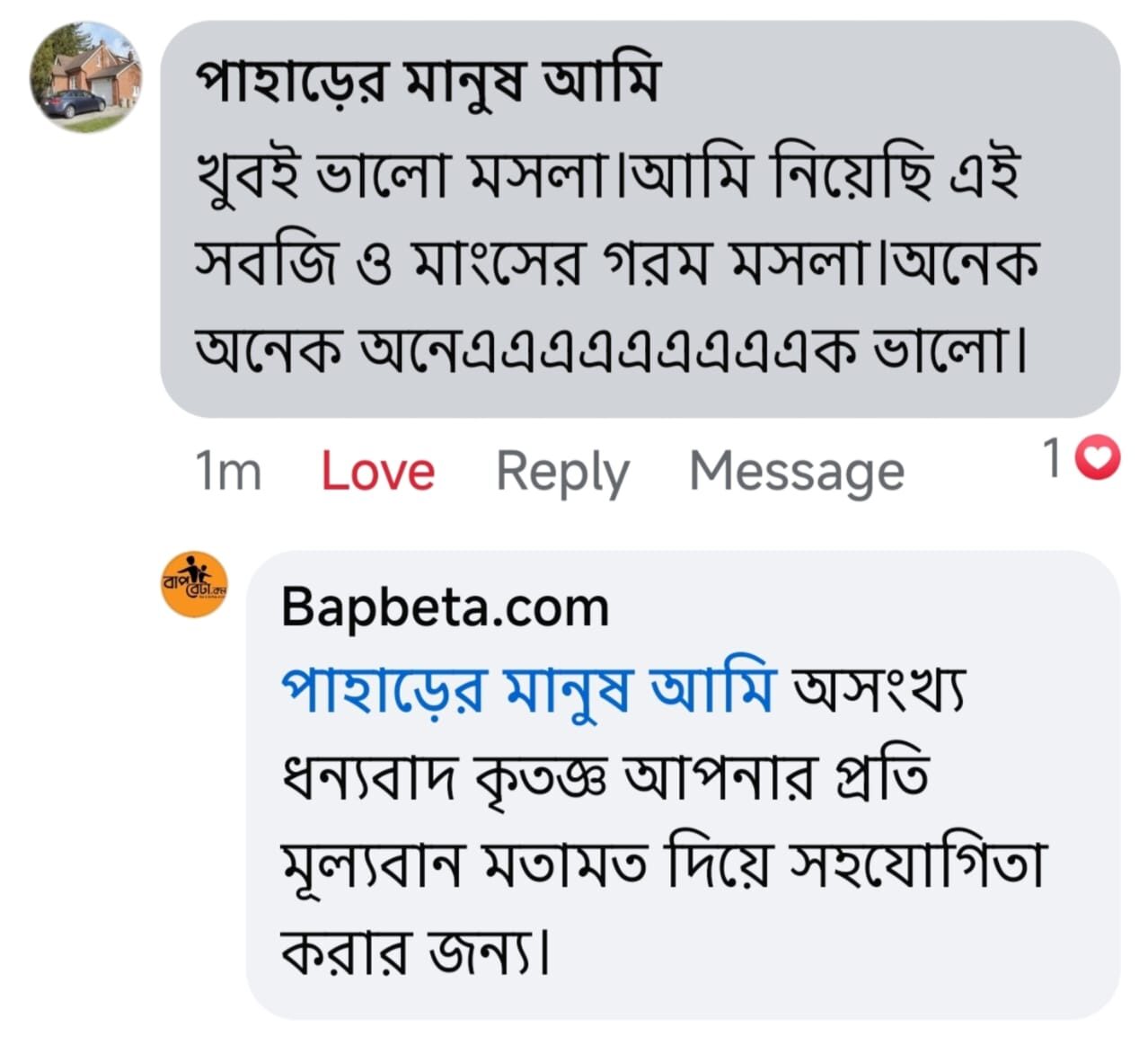Click the red heart reaction icon

click(1098, 459)
